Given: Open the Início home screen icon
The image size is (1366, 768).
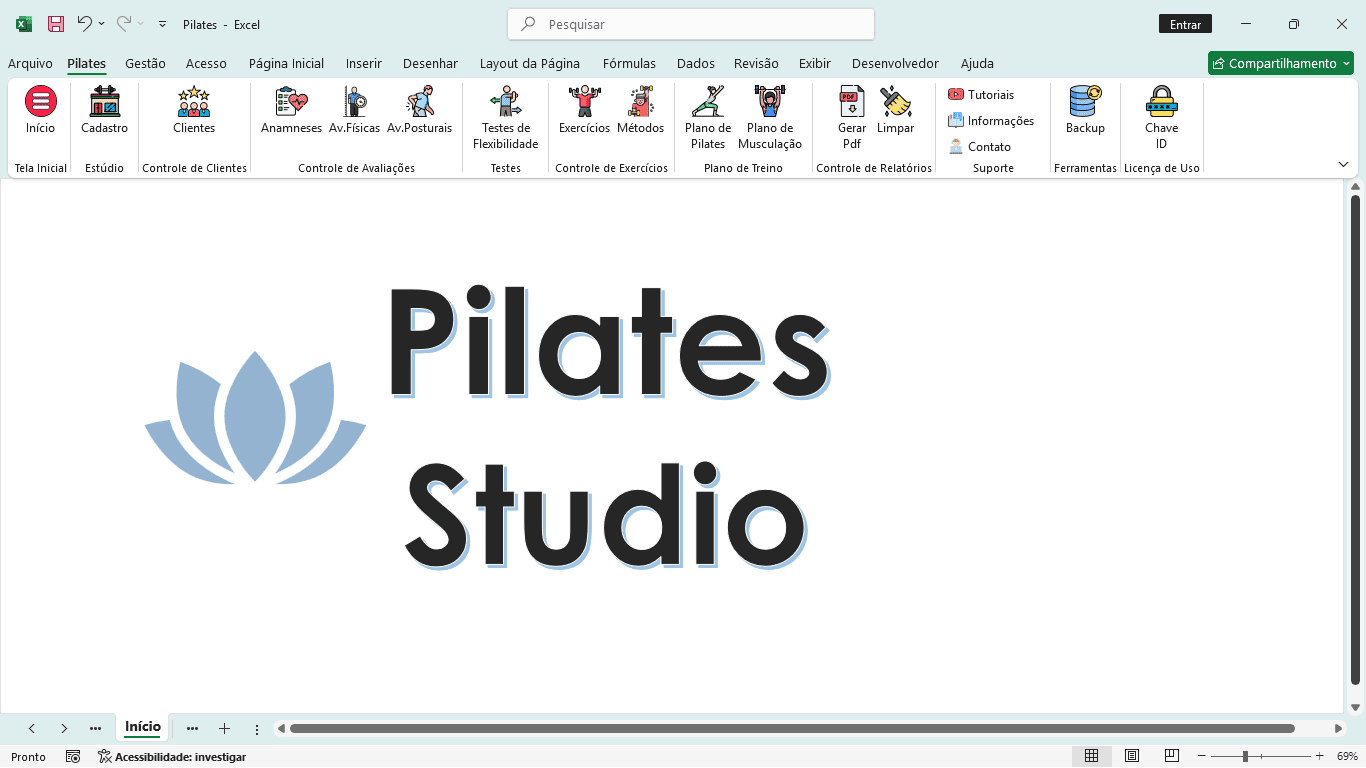Looking at the screenshot, I should coord(41,110).
